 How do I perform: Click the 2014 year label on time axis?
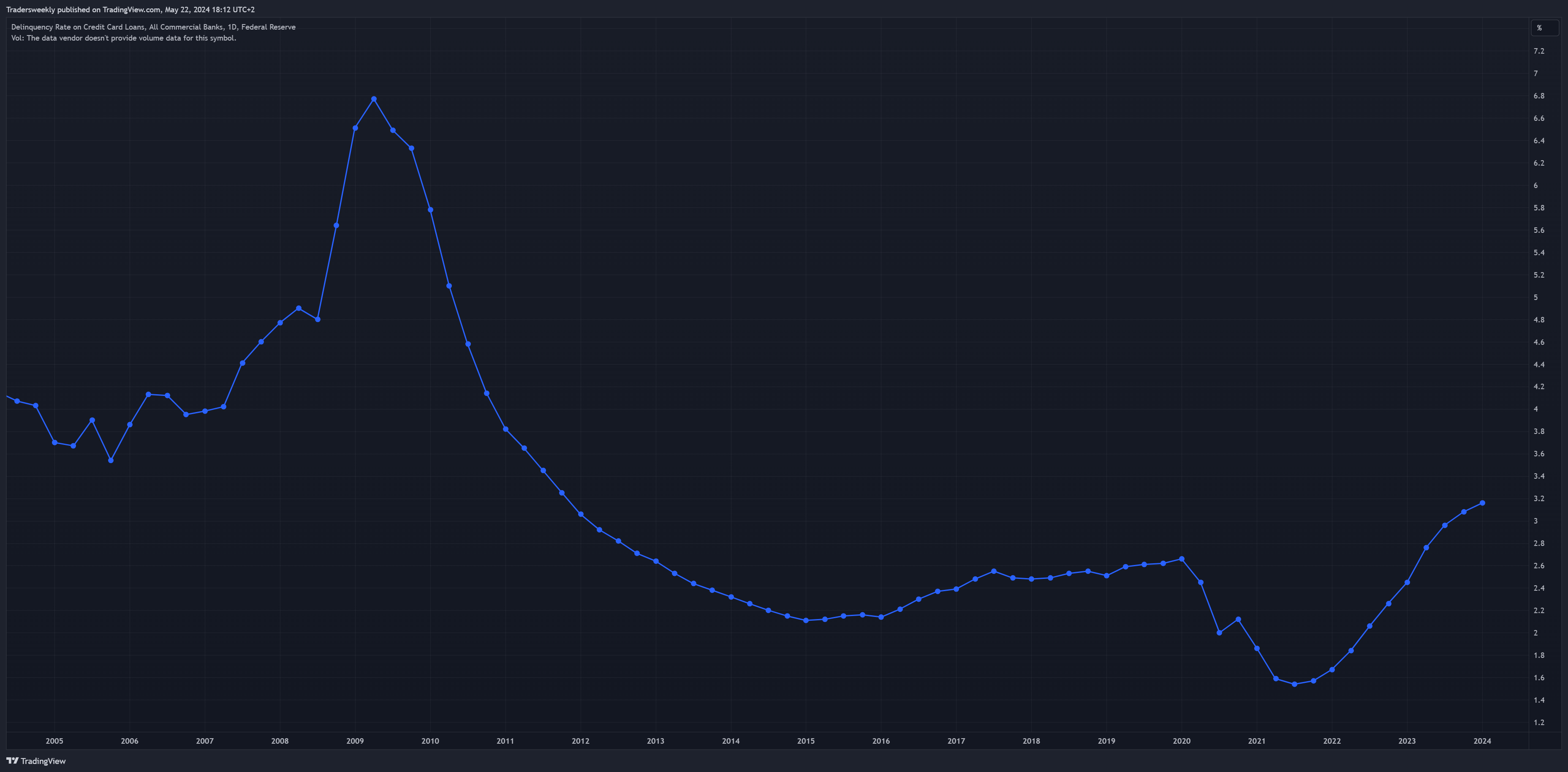tap(731, 741)
